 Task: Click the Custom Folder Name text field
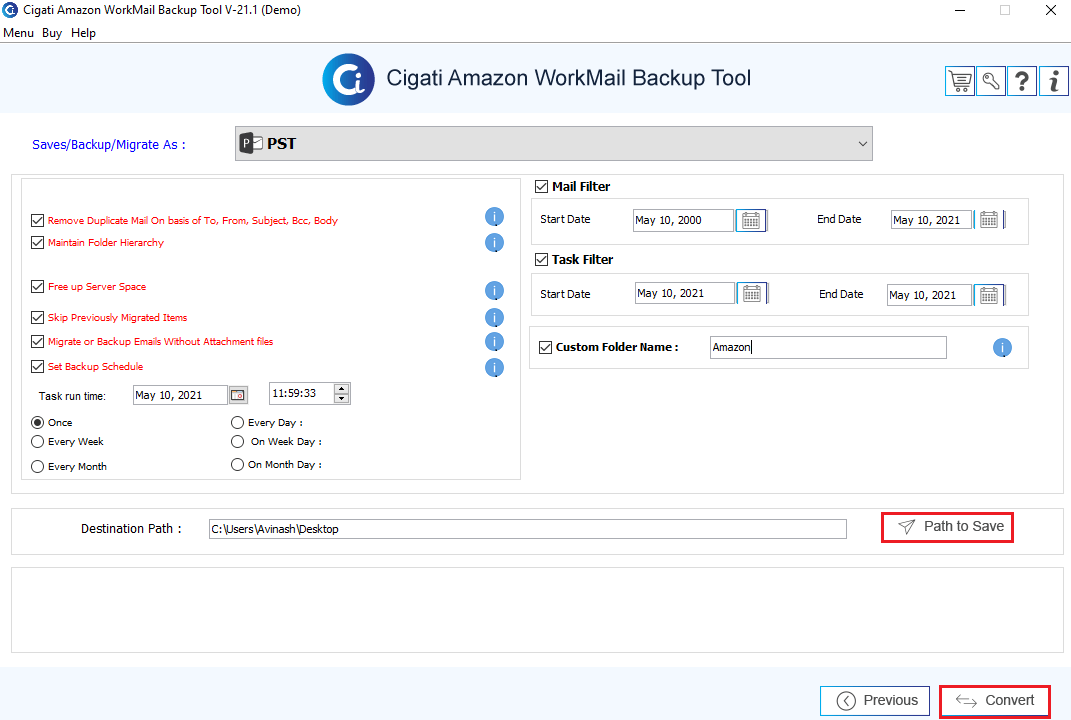tap(828, 347)
